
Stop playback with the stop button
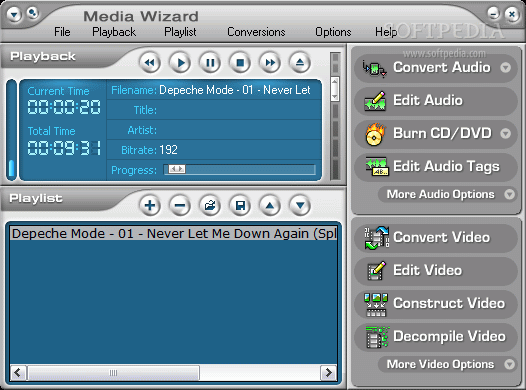[240, 62]
